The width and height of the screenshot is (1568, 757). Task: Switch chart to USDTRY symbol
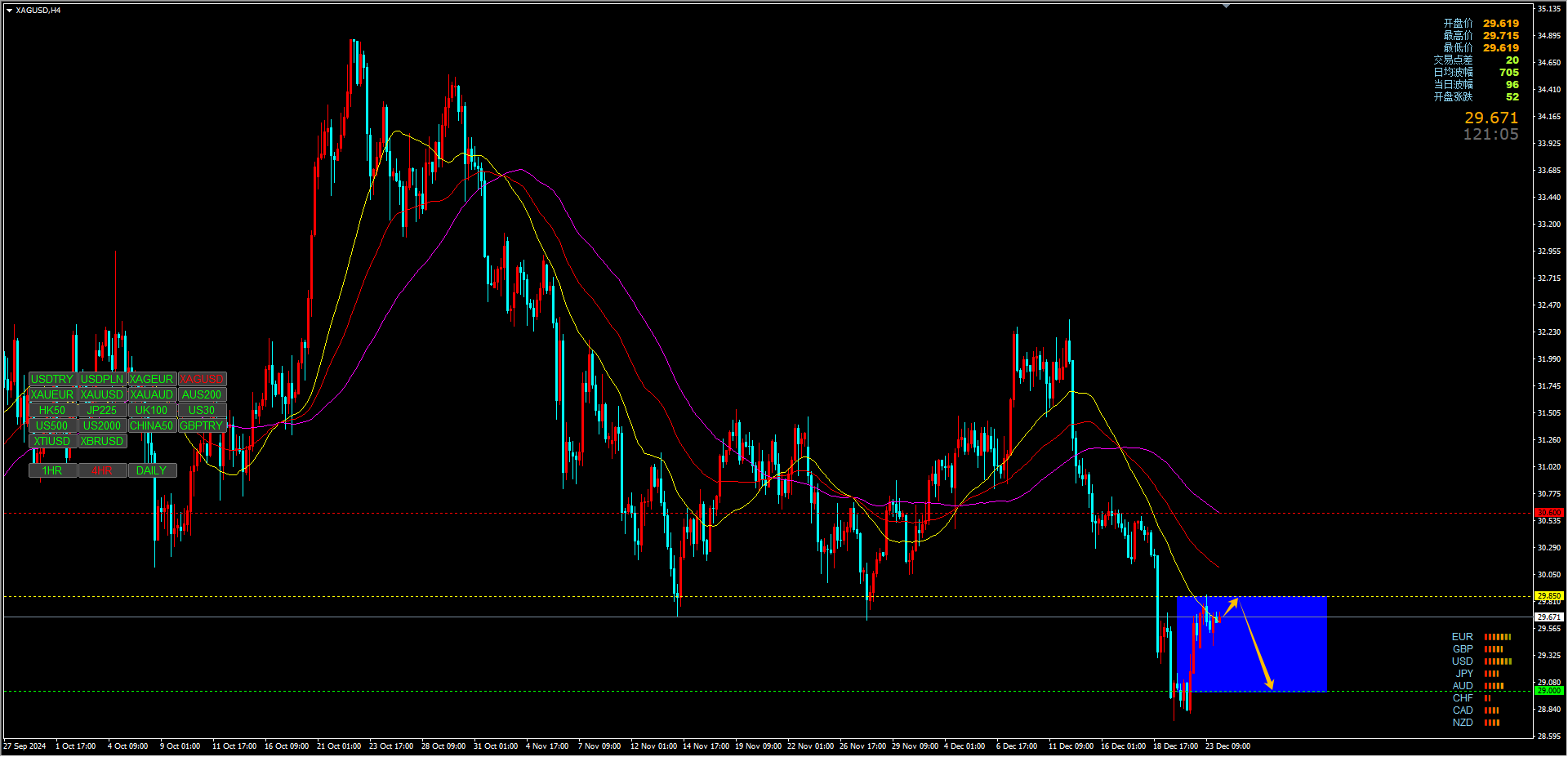pos(52,380)
